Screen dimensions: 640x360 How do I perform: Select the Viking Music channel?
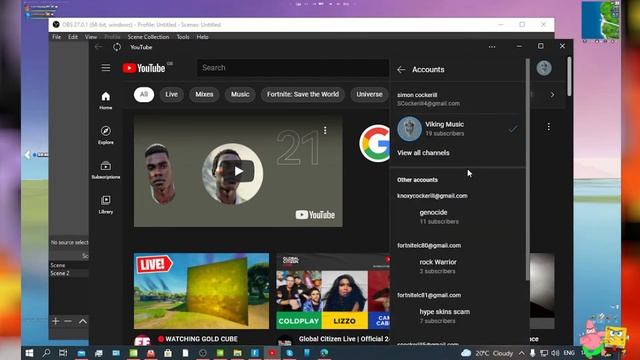458,129
